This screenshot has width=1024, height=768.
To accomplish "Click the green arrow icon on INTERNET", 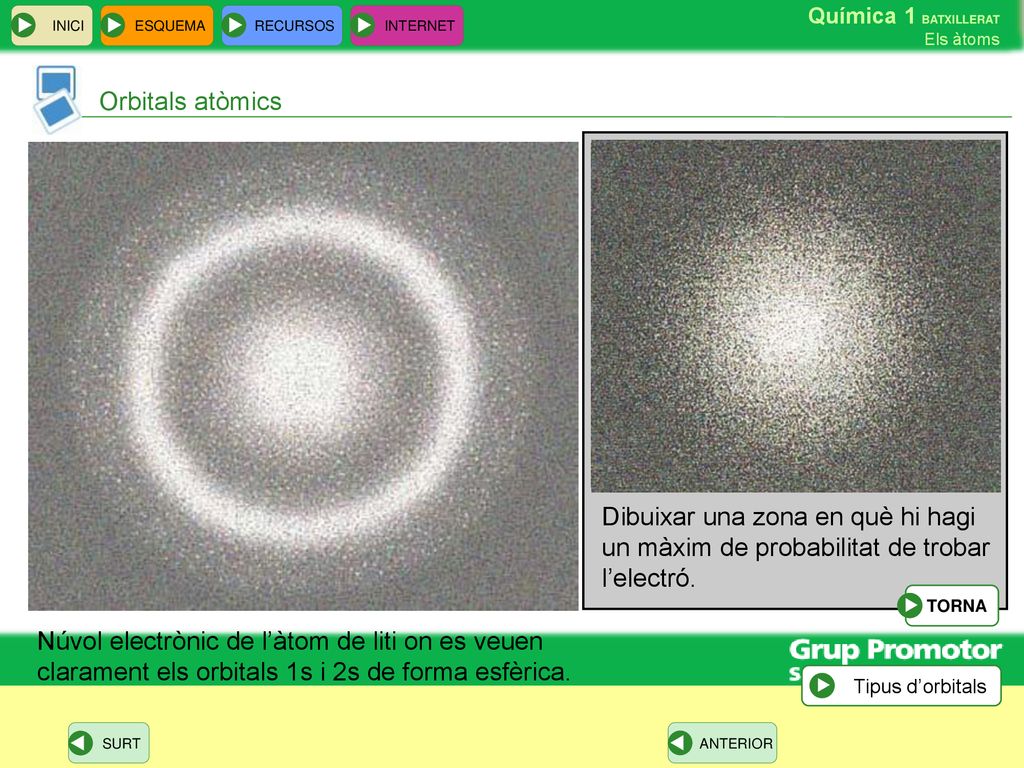I will coord(363,25).
